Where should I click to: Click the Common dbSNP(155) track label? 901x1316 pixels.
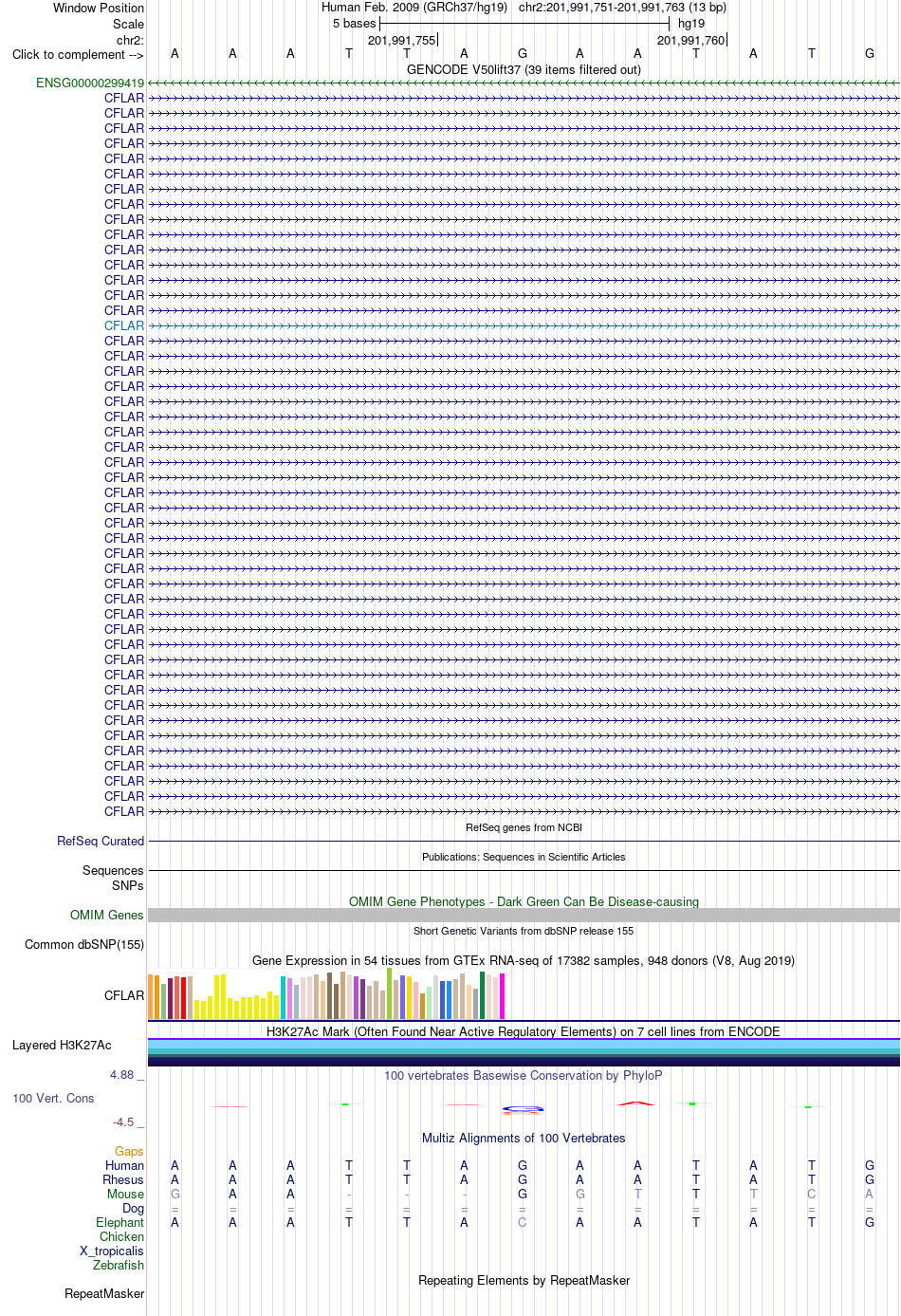[x=84, y=944]
